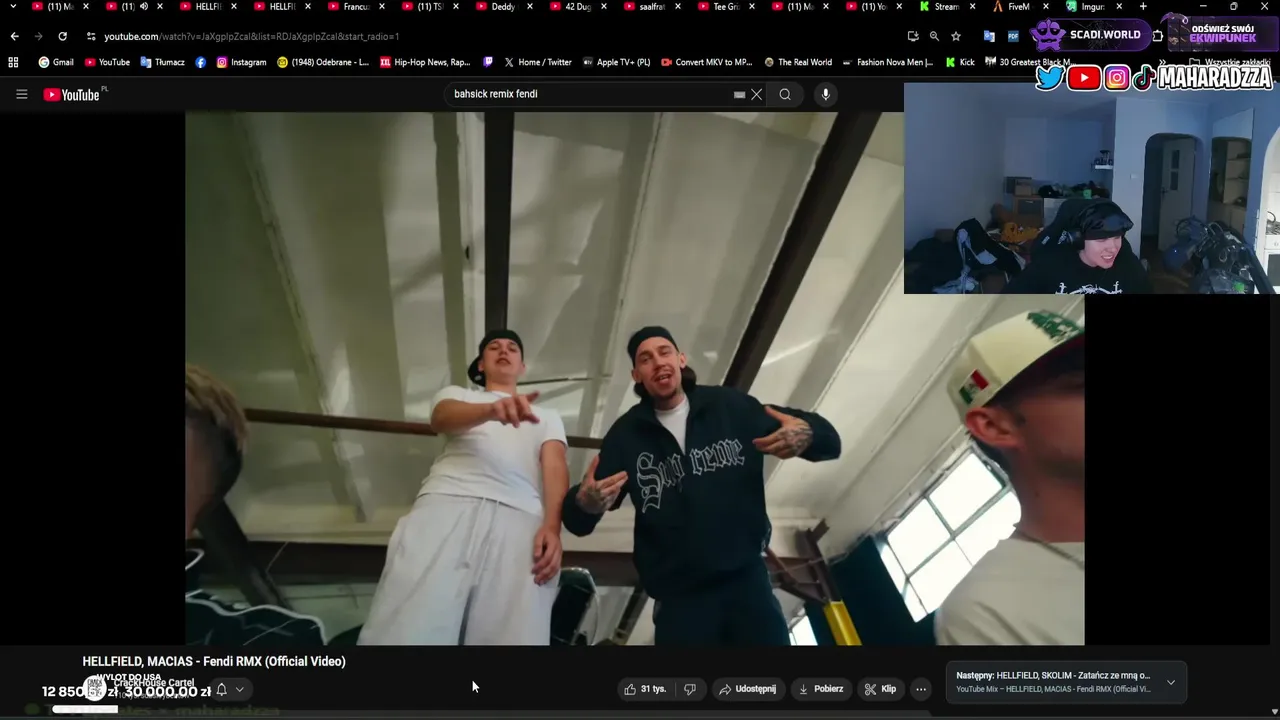Open the Instagram bookmark
1280x720 pixels.
pos(241,62)
